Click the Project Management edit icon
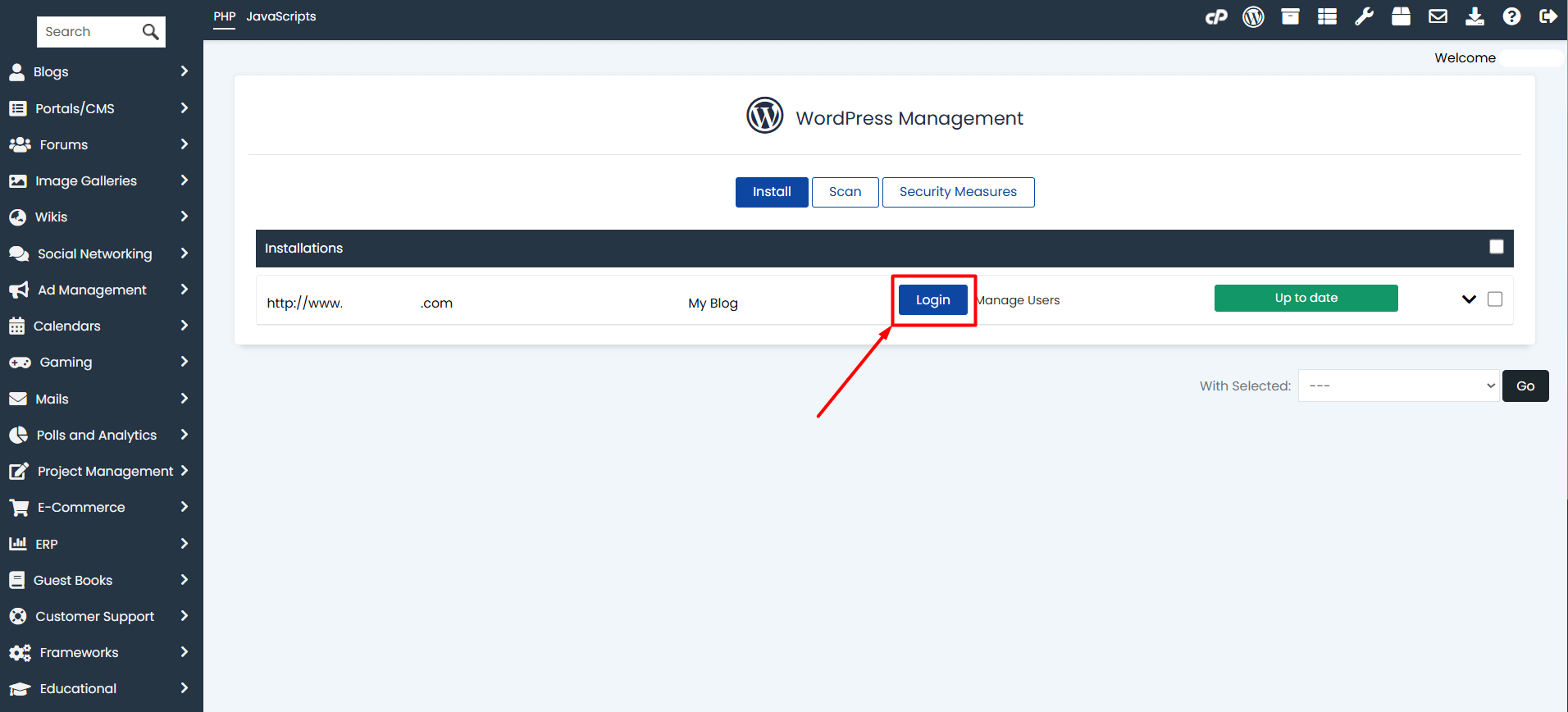The height and width of the screenshot is (712, 1568). (19, 471)
